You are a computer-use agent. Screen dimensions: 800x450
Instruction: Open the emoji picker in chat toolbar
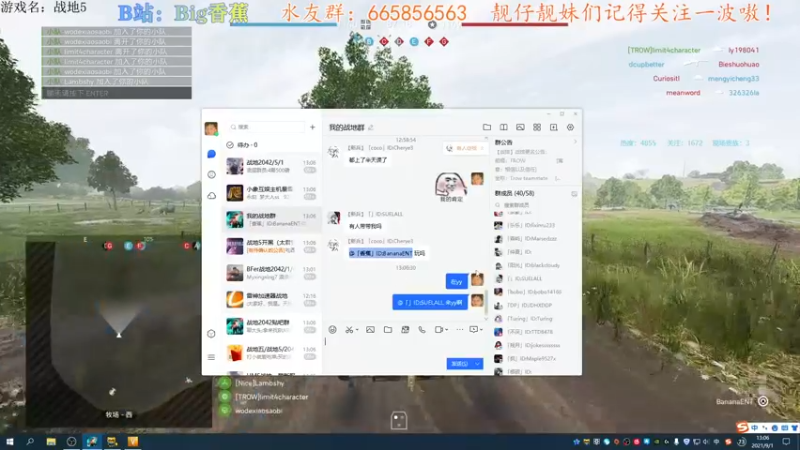[333, 330]
